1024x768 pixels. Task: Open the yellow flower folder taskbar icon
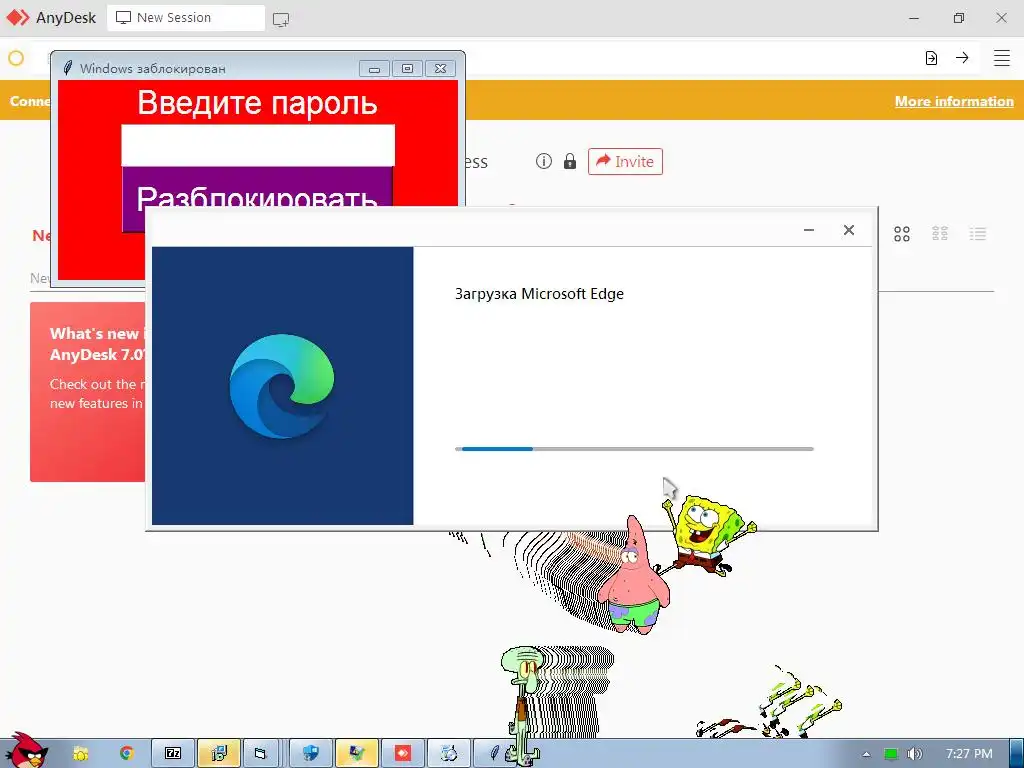[81, 754]
